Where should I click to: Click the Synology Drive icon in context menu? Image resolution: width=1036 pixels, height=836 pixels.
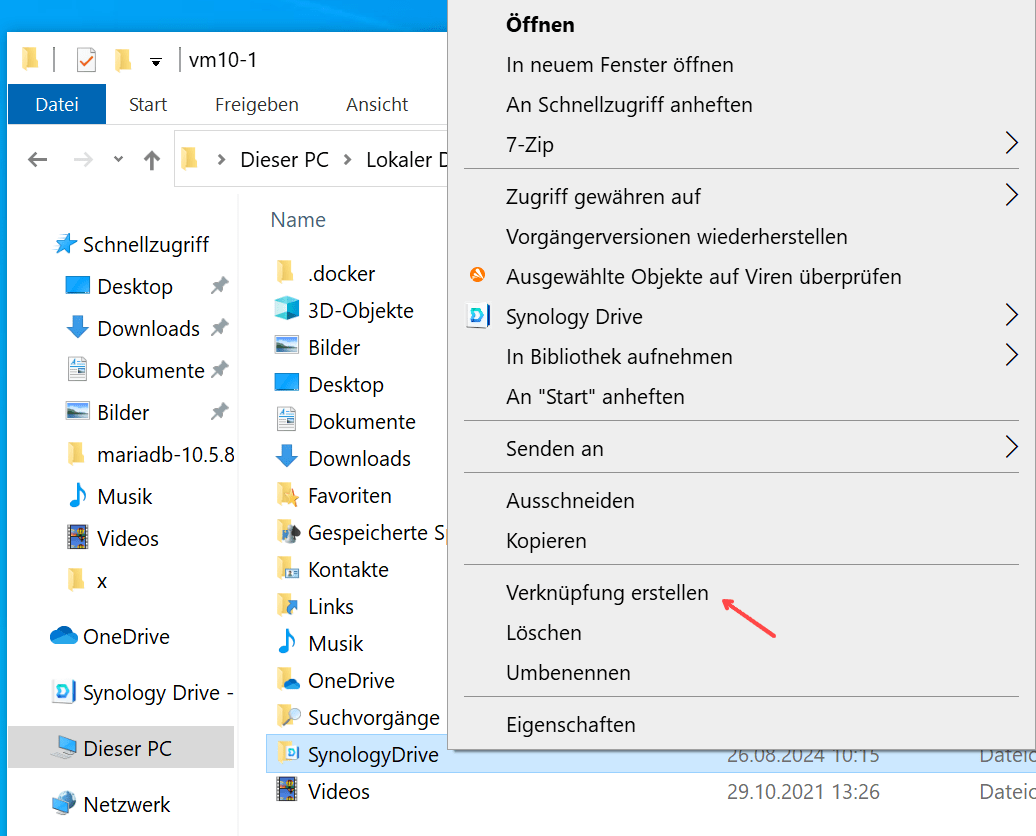478,317
